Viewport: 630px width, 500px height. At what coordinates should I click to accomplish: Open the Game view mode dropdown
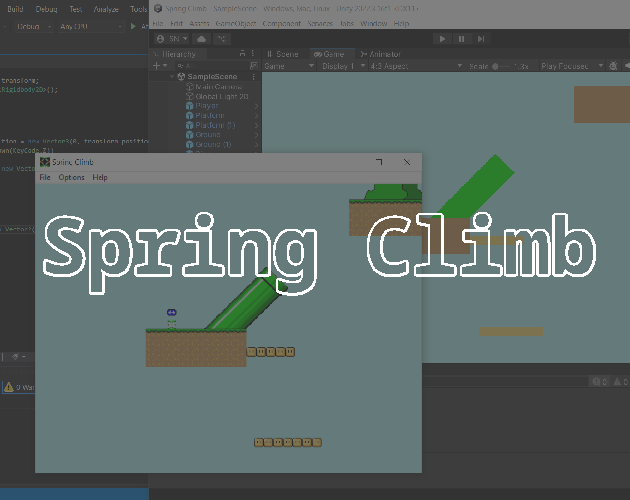(x=289, y=66)
